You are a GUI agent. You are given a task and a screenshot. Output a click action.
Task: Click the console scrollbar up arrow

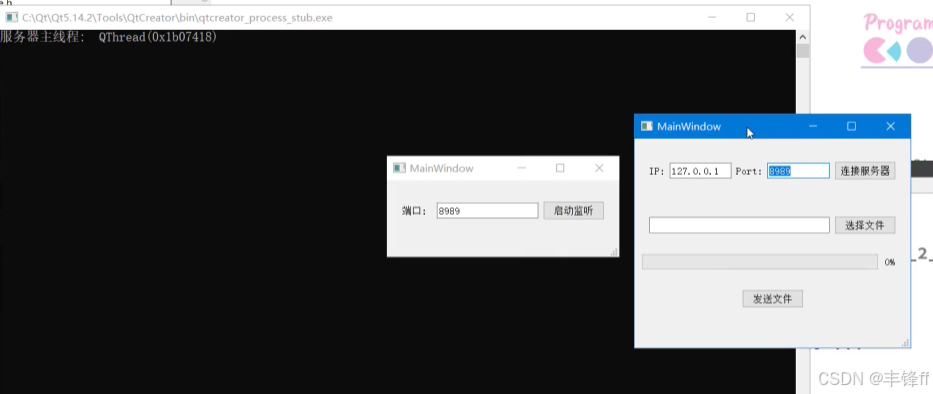803,37
